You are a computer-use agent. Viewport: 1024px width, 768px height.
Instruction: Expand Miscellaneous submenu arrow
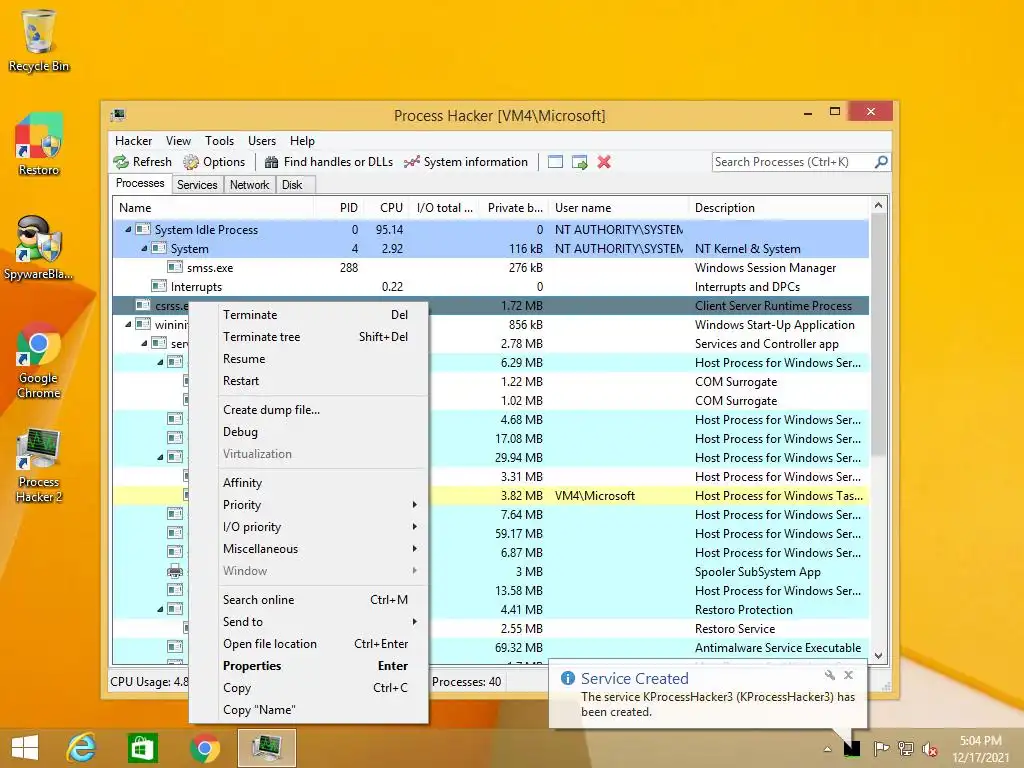(x=415, y=549)
